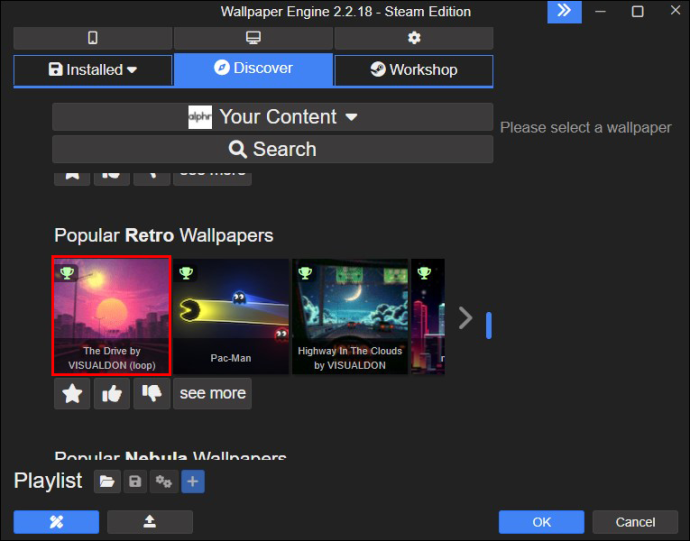The width and height of the screenshot is (690, 541).
Task: Open playlist with the folder icon
Action: coord(107,481)
